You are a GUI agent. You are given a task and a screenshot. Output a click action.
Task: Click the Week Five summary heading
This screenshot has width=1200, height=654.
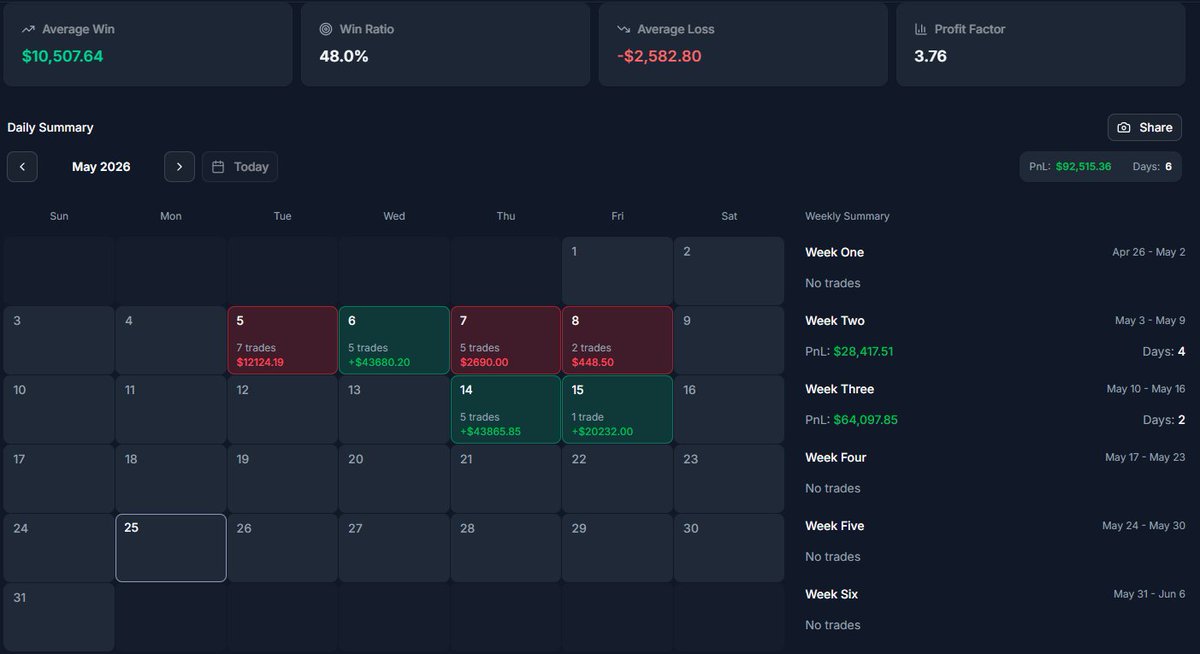click(x=835, y=526)
